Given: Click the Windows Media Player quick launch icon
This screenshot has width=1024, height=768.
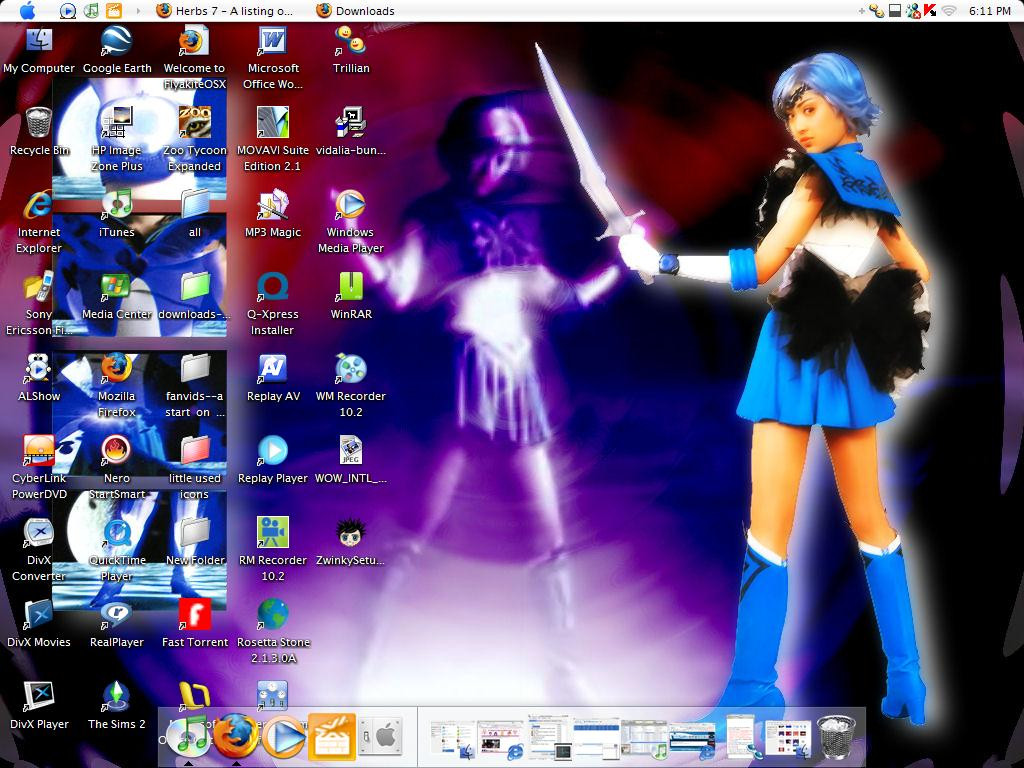Looking at the screenshot, I should coord(67,10).
